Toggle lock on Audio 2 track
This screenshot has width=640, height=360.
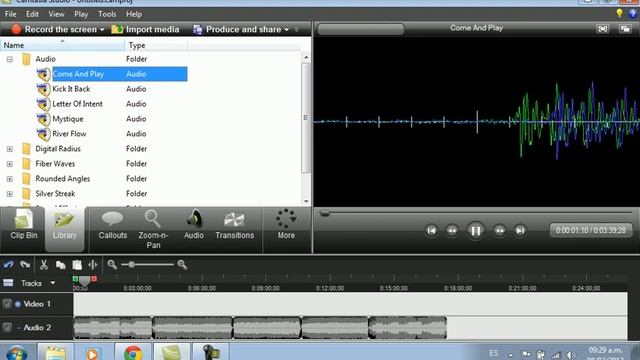[x=7, y=327]
